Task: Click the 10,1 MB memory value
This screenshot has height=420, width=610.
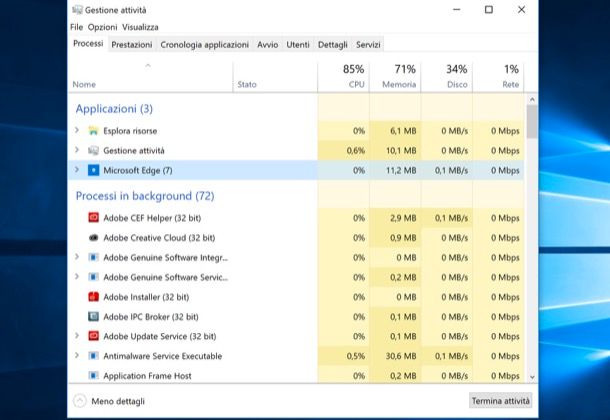Action: click(x=401, y=150)
